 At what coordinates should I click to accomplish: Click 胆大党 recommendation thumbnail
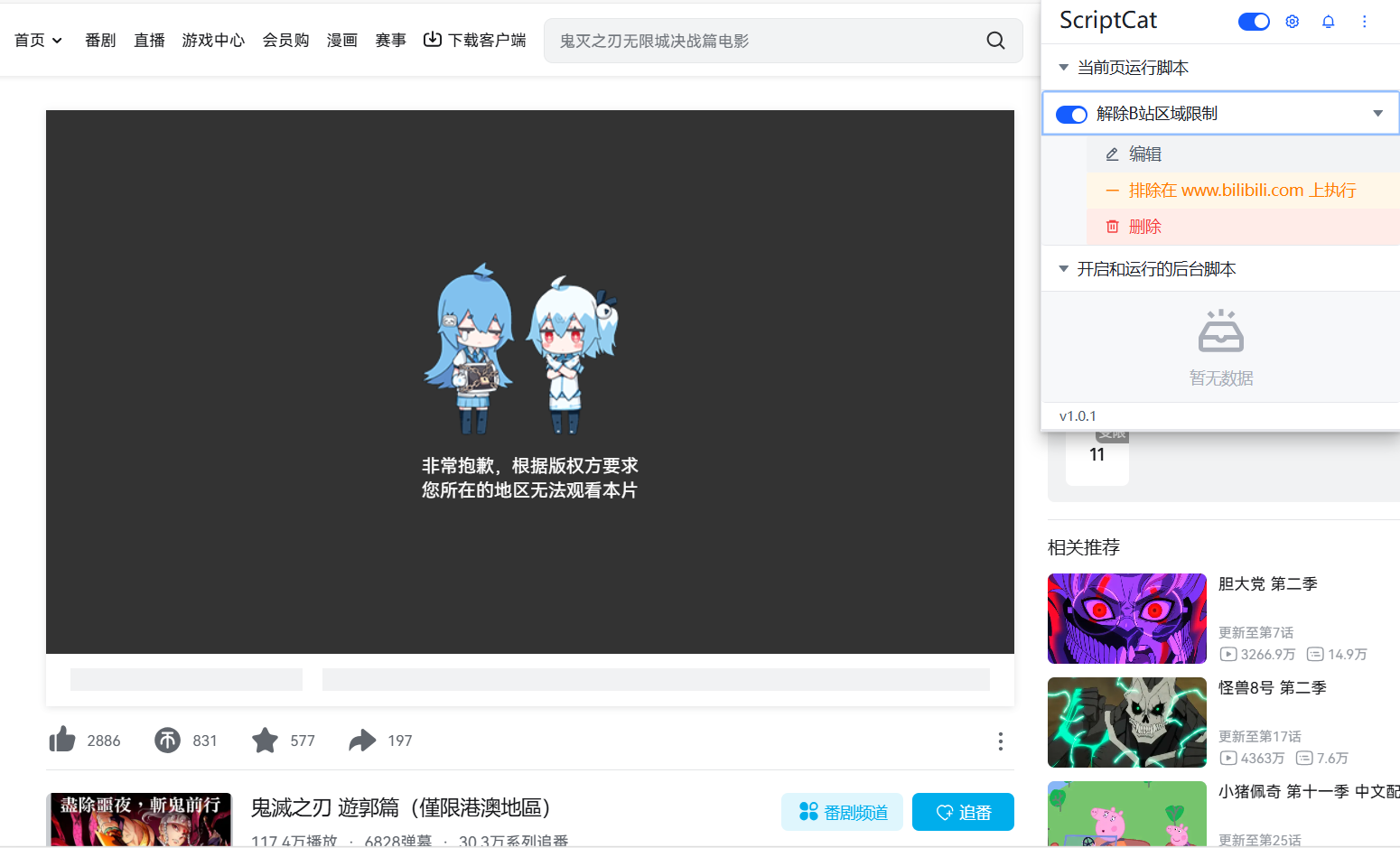[1127, 619]
